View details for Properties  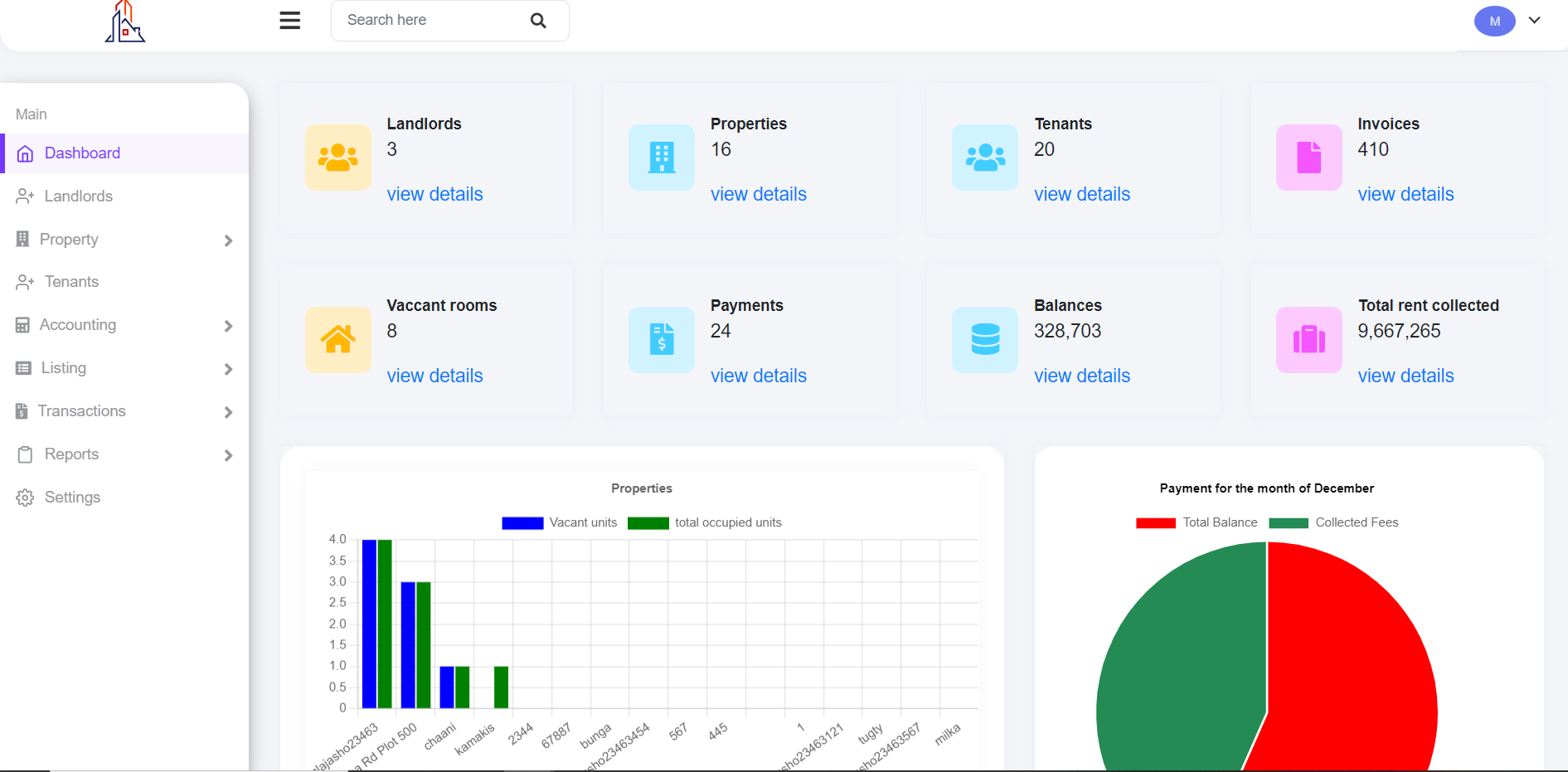(x=759, y=194)
